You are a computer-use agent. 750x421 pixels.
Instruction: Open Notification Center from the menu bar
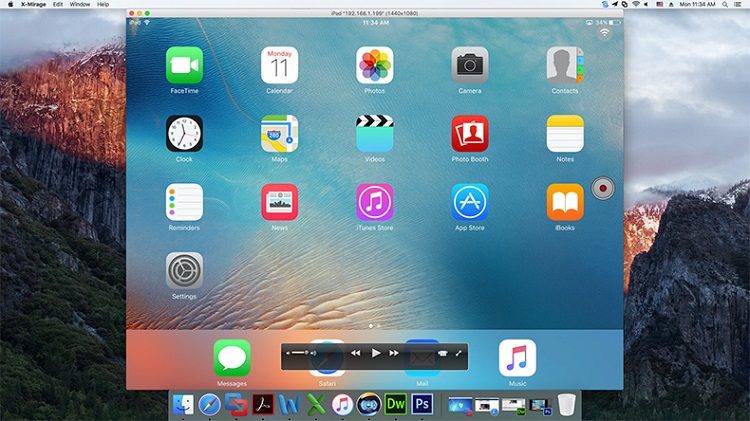(738, 4)
